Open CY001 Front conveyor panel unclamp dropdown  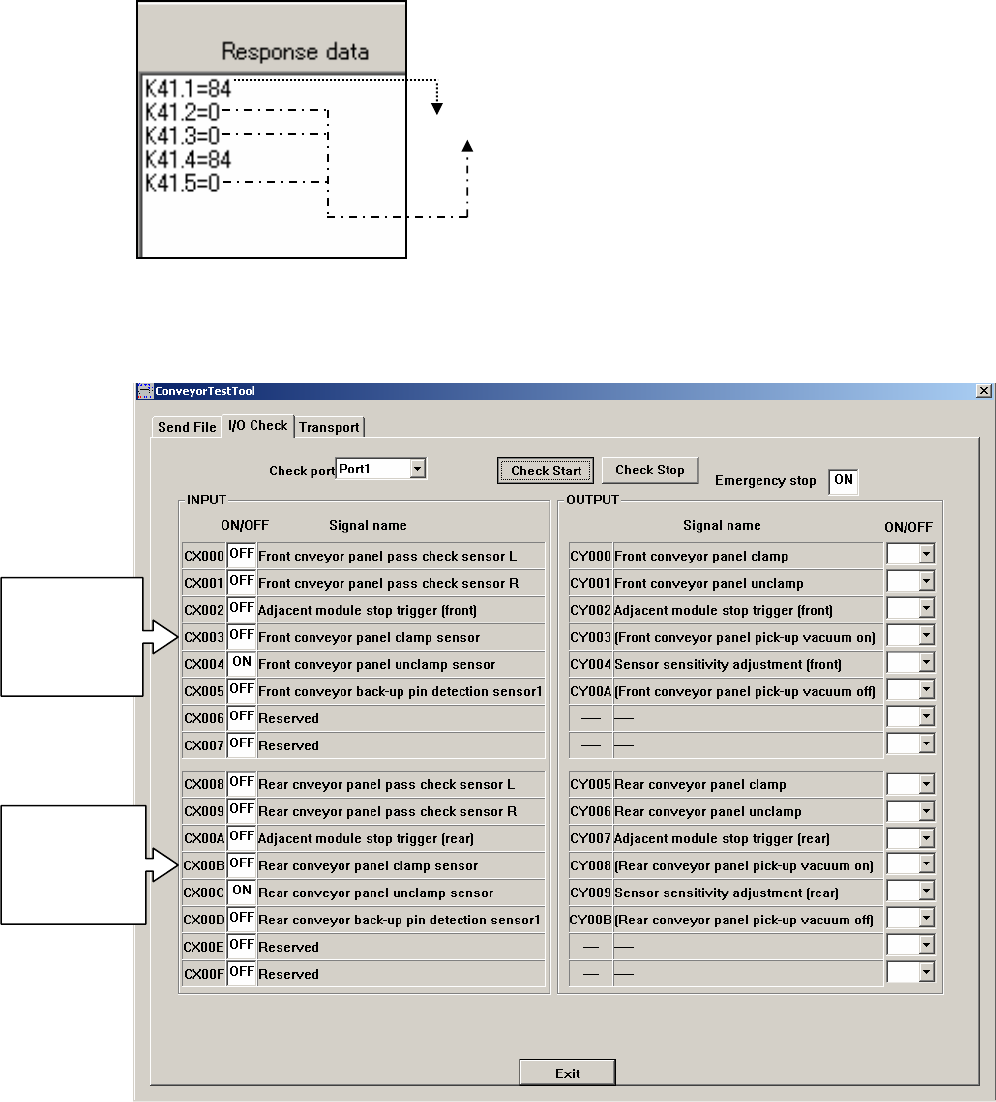[x=926, y=581]
